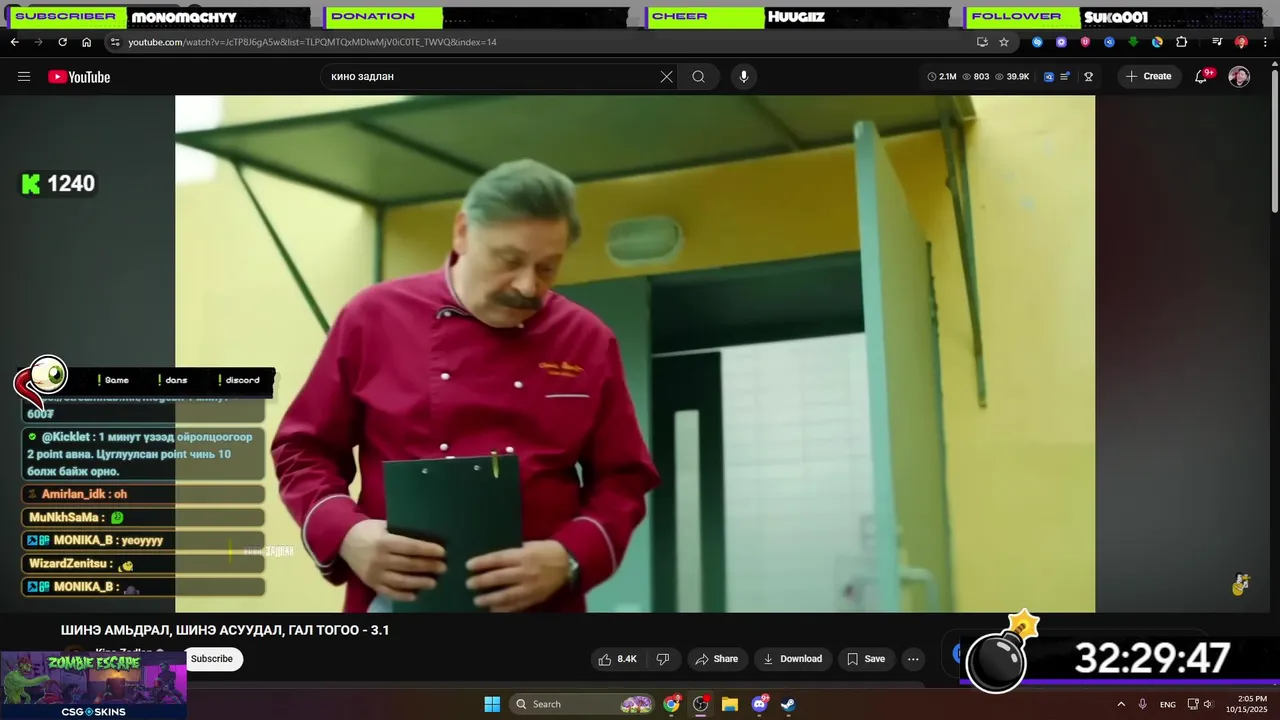Switch the ENG input language
1280x720 pixels.
point(1168,704)
